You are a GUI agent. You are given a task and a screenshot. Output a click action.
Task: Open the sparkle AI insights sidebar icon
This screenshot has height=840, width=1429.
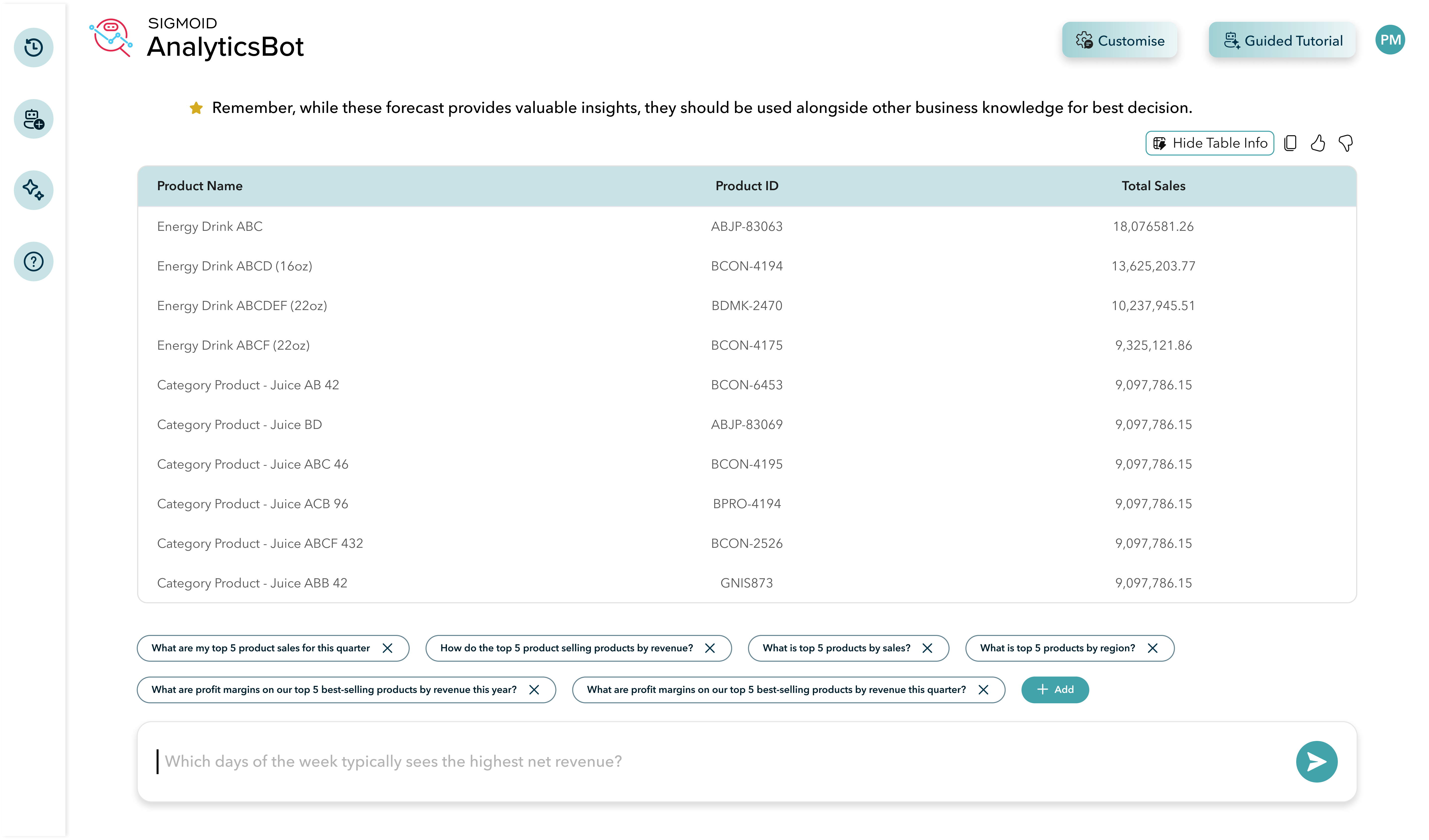(x=33, y=190)
